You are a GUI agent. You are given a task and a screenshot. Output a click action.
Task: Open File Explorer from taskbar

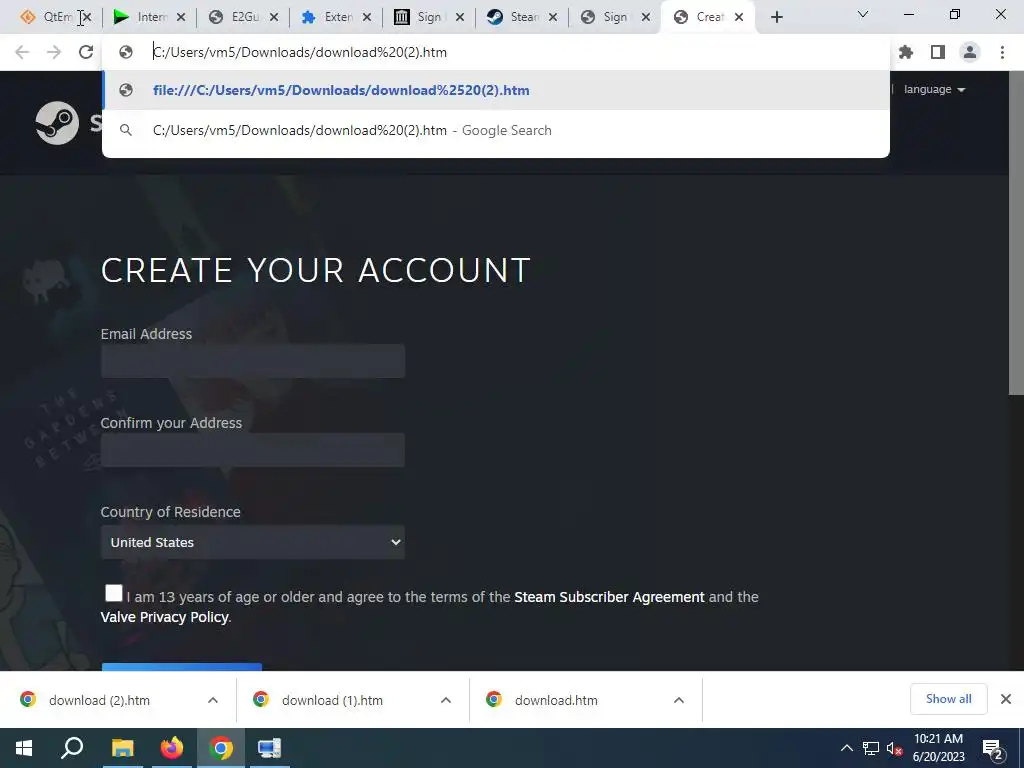point(122,748)
